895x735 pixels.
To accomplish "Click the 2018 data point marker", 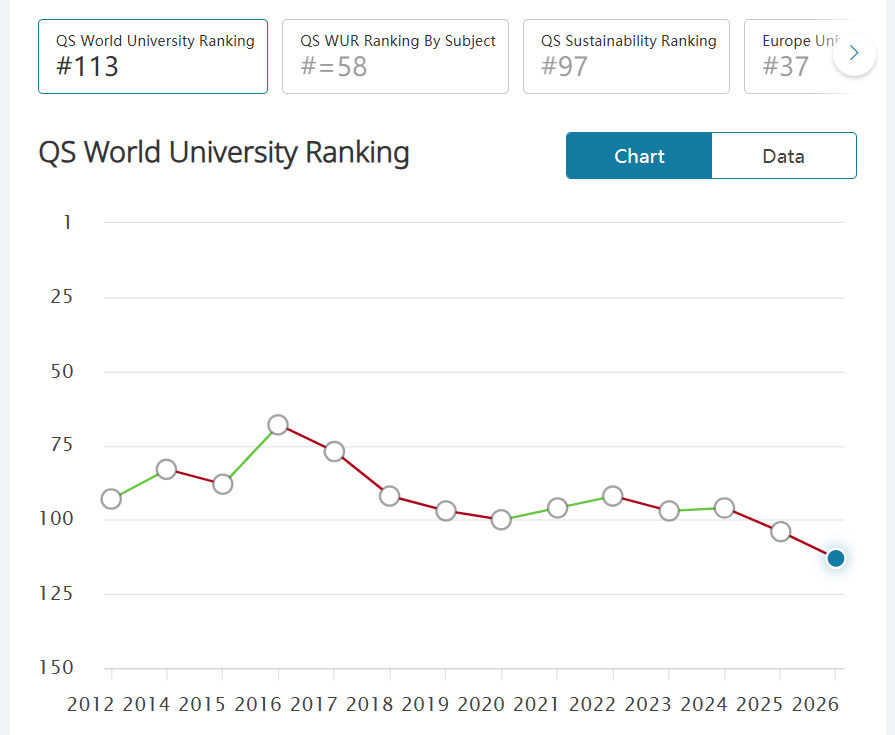I will pyautogui.click(x=390, y=496).
